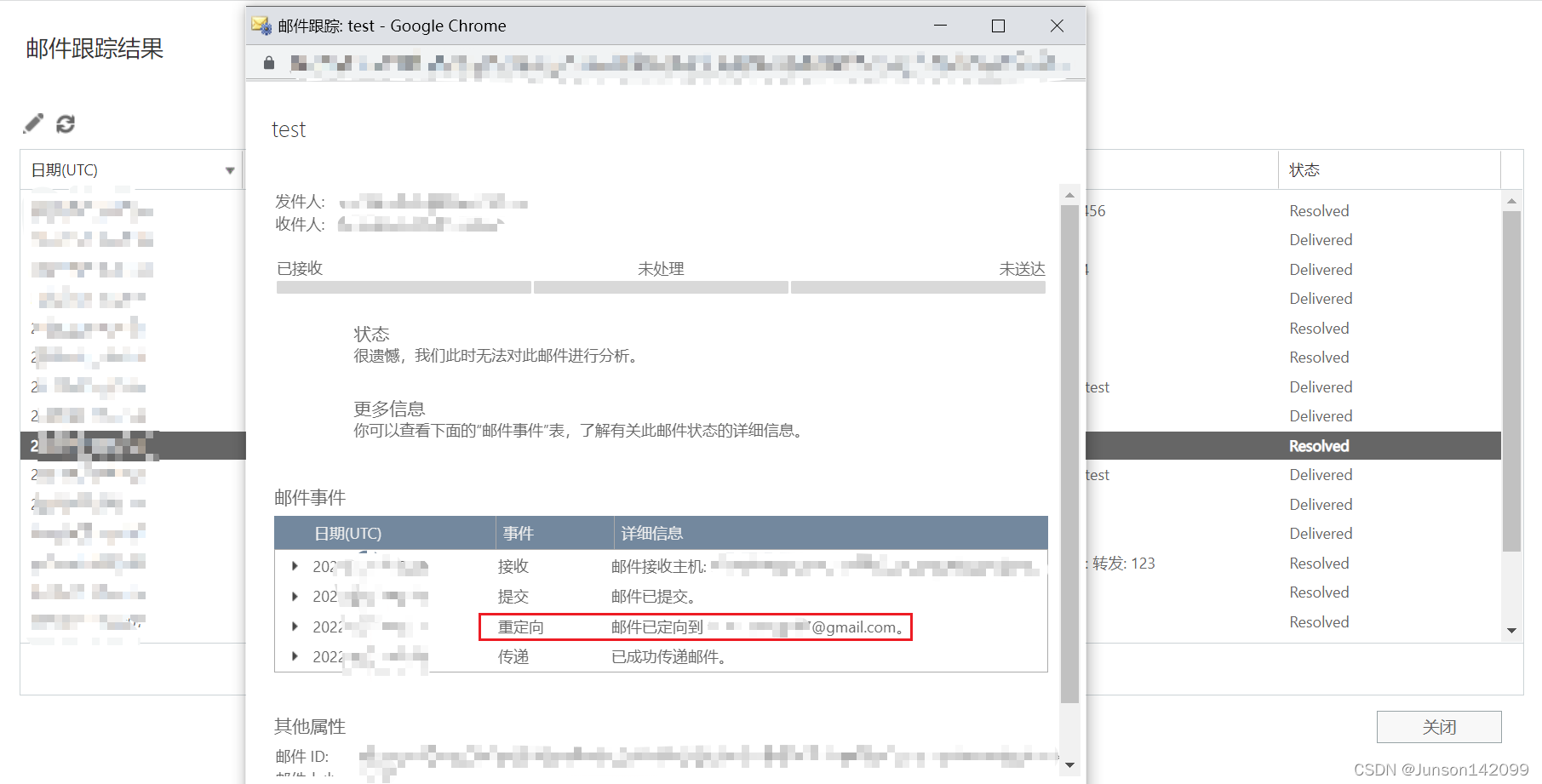Click the 邮件已提交 detail text
The height and width of the screenshot is (784, 1542).
(653, 597)
